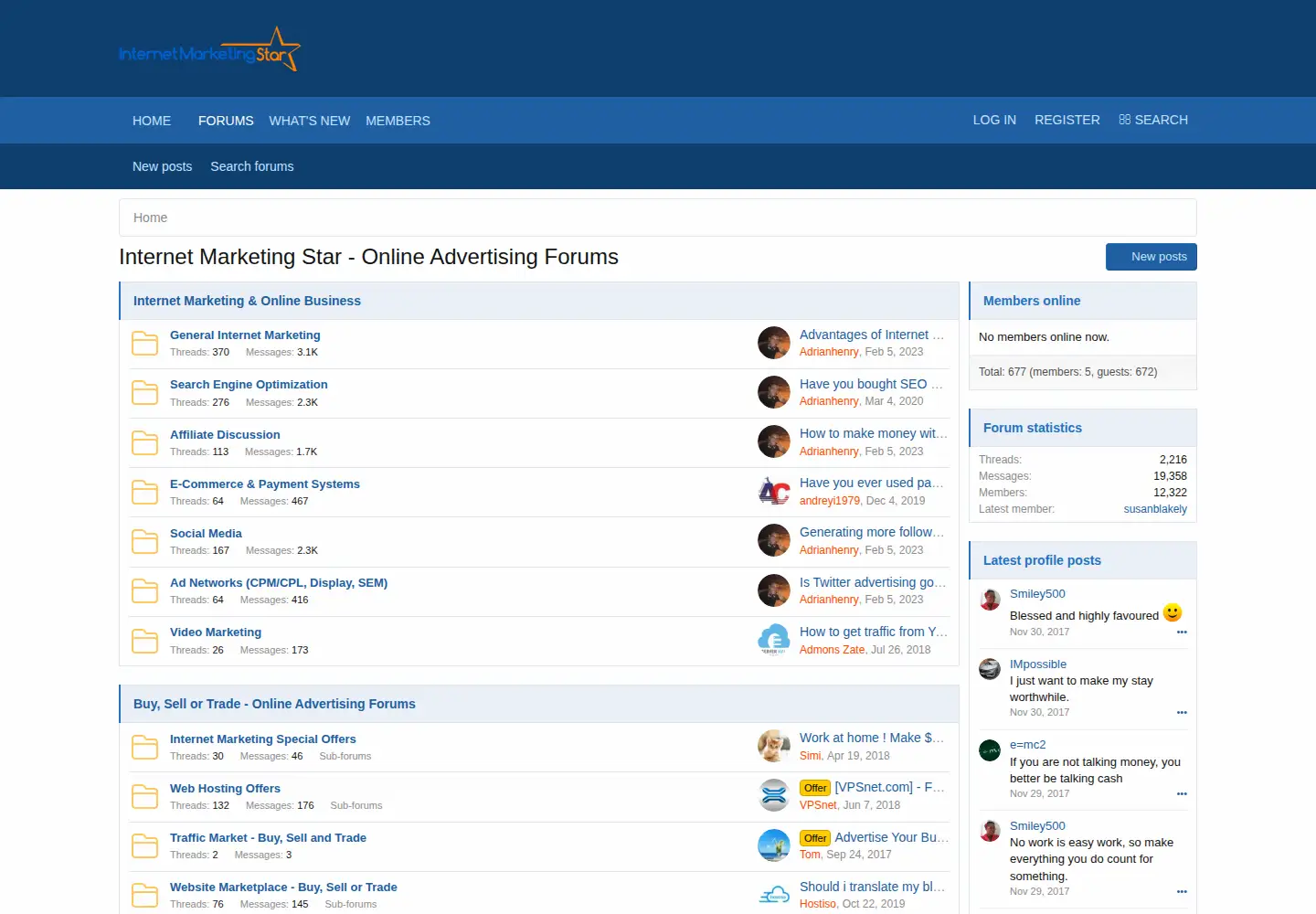The height and width of the screenshot is (914, 1316).
Task: Expand Sub-forums under Web Hosting Offers
Action: (356, 805)
